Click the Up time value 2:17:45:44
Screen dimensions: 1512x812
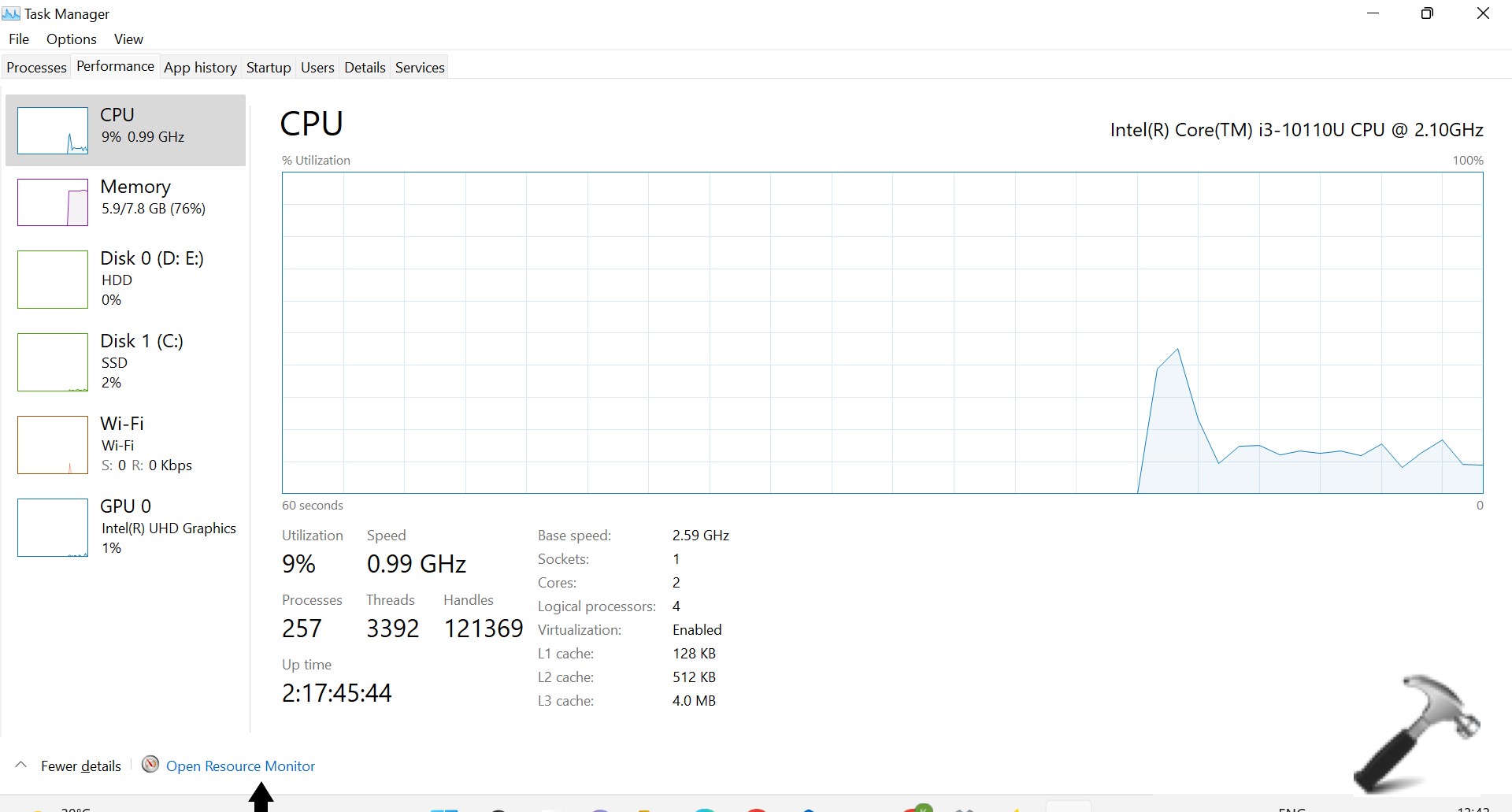[337, 693]
